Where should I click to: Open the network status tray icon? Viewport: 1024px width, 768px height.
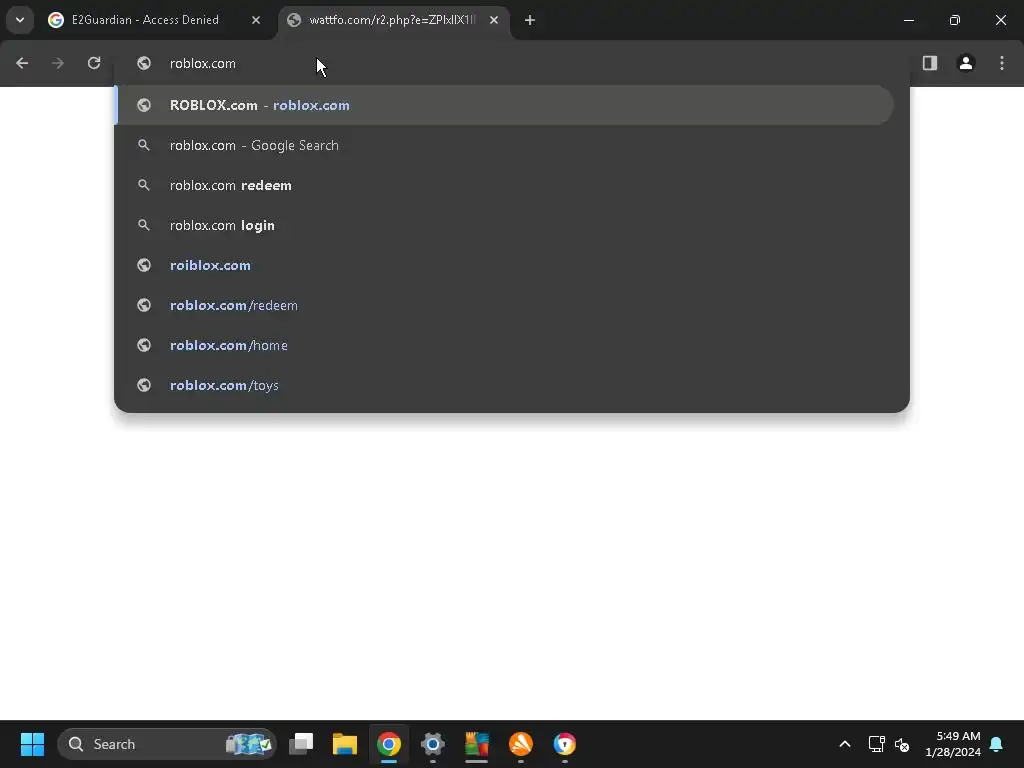click(x=876, y=744)
